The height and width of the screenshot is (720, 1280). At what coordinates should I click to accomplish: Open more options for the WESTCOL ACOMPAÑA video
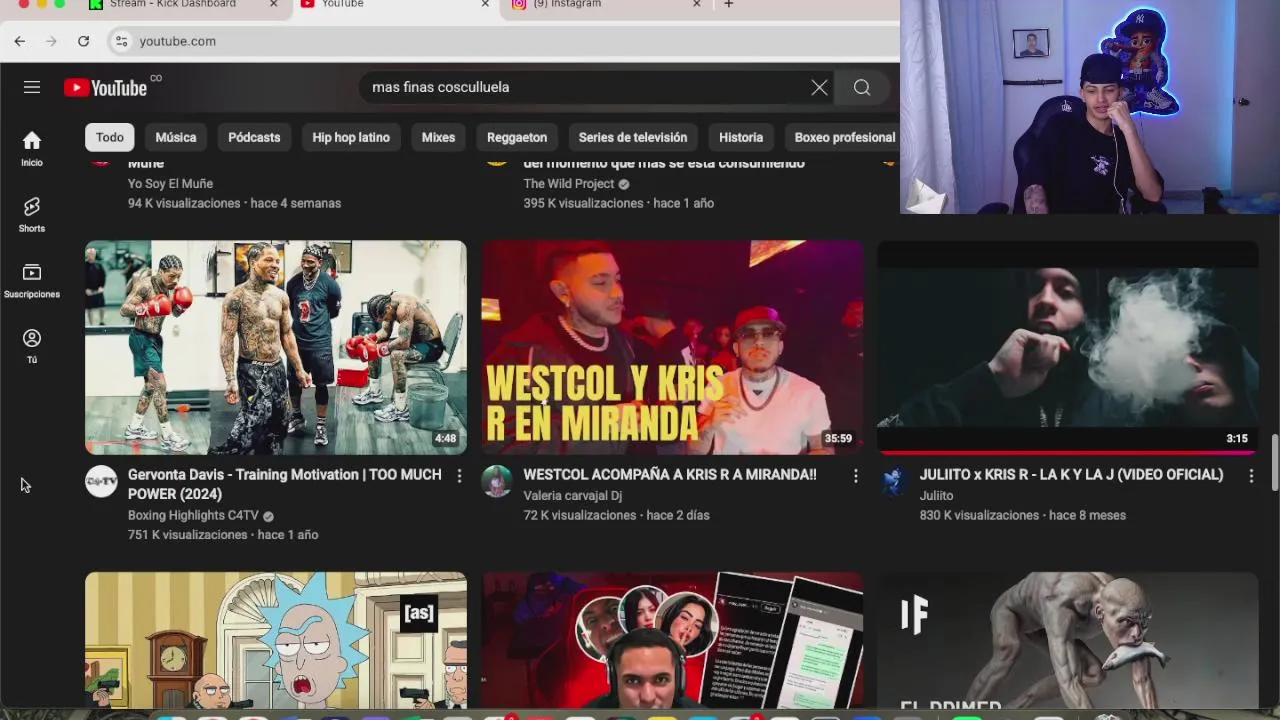(855, 476)
